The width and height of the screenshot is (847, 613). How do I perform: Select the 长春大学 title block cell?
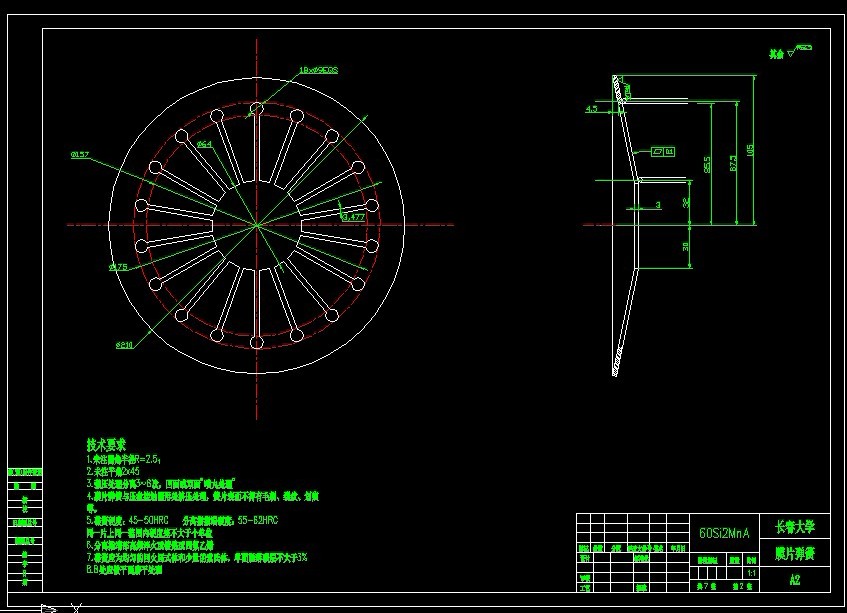[795, 527]
